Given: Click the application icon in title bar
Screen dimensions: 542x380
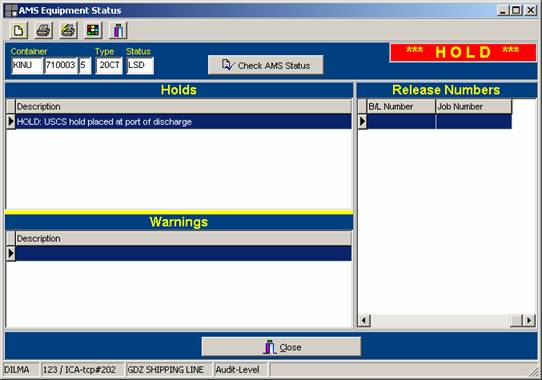Looking at the screenshot, I should (x=11, y=10).
